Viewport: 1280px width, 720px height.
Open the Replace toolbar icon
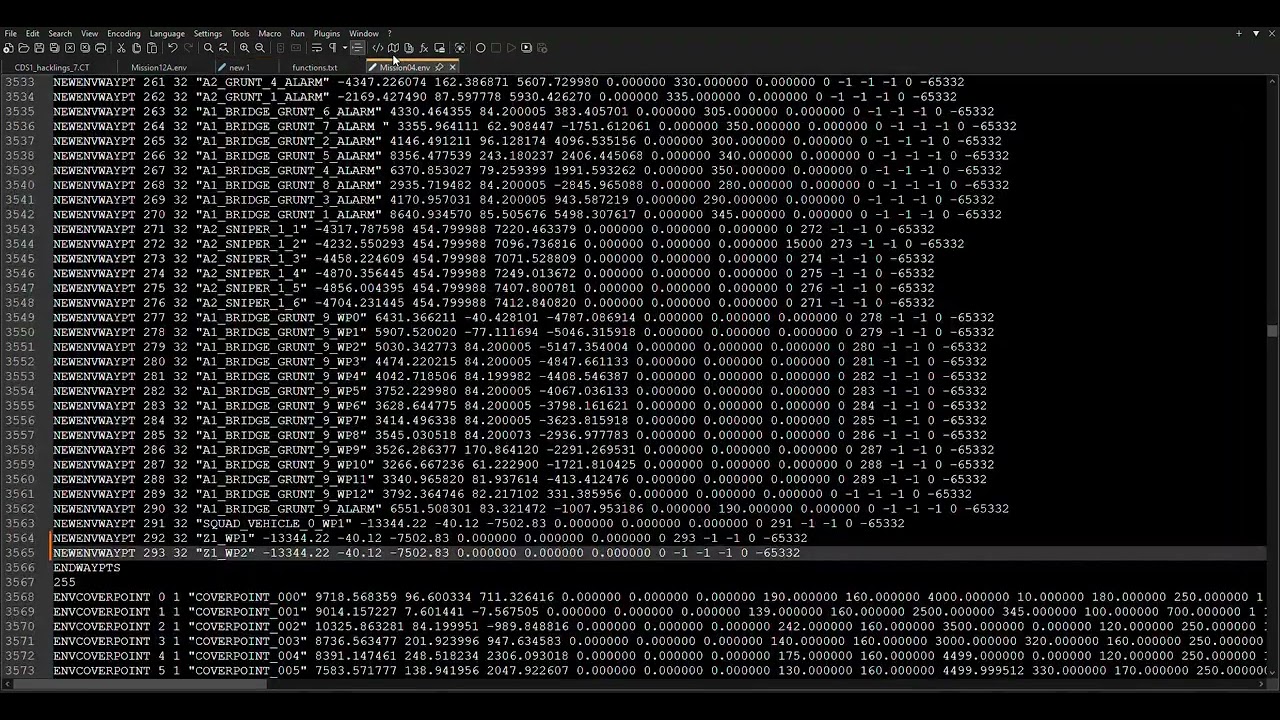click(224, 48)
